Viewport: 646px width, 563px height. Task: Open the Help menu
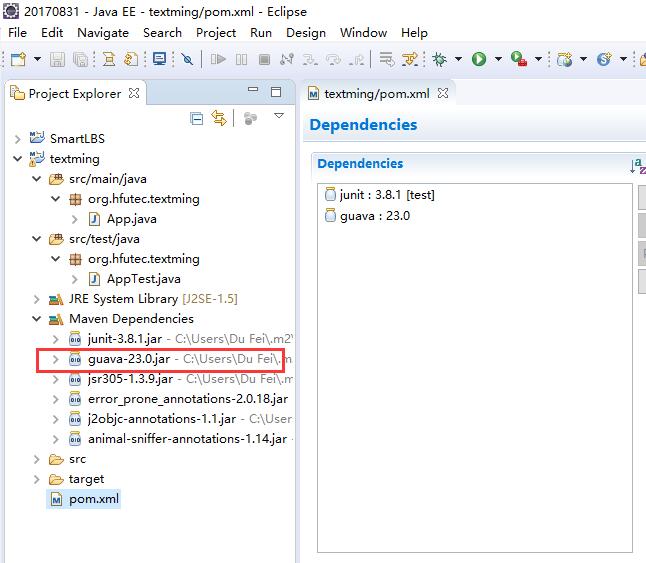click(x=414, y=33)
